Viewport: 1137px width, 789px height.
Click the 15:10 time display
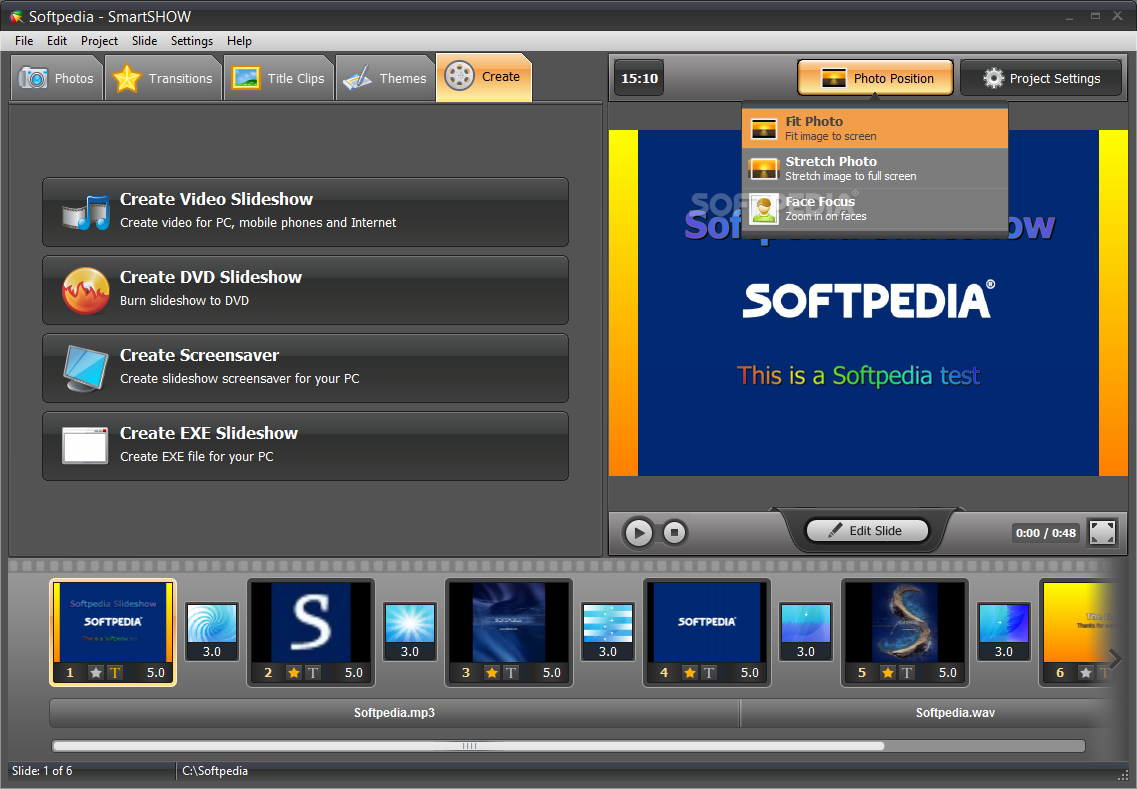639,78
